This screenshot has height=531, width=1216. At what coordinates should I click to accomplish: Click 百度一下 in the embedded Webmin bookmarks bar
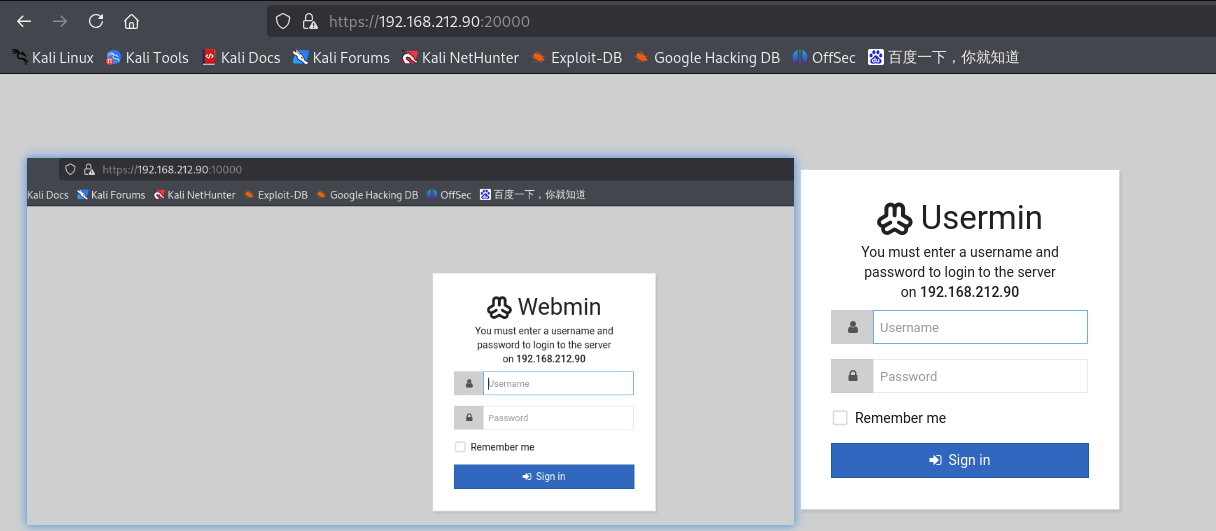(x=532, y=195)
